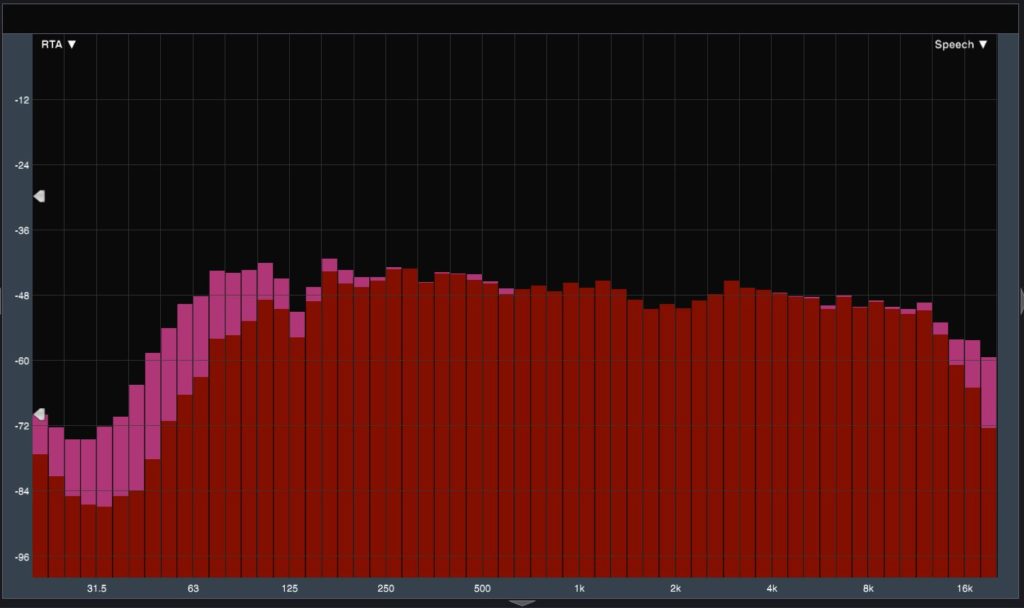1024x608 pixels.
Task: Select the upper level marker near -30 dB
Action: pyautogui.click(x=39, y=197)
